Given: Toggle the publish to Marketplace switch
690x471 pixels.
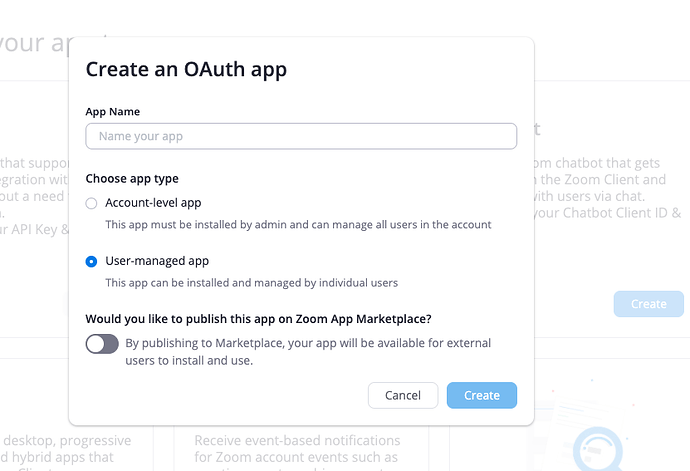Looking at the screenshot, I should pos(102,344).
